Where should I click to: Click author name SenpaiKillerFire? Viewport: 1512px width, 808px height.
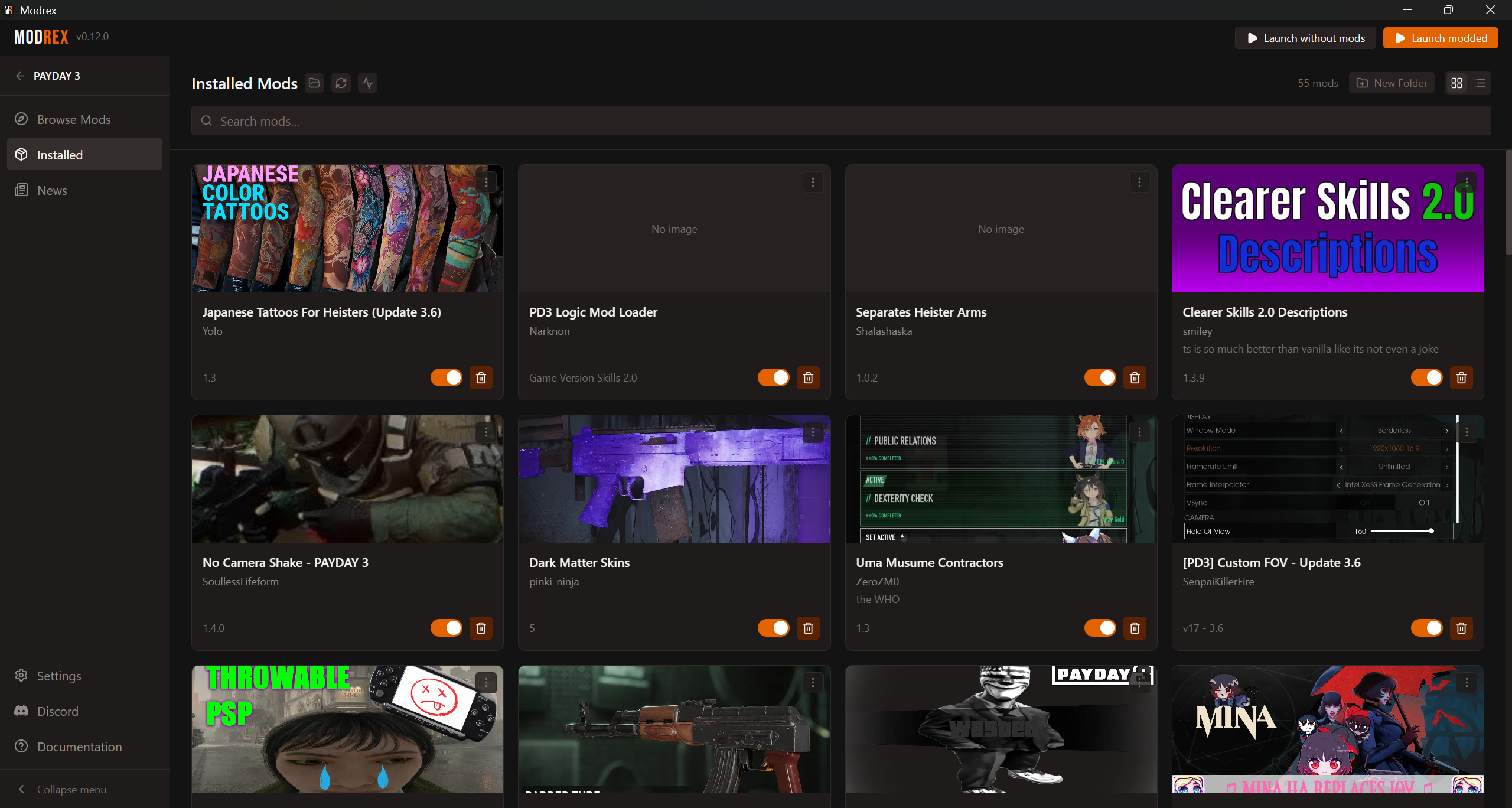click(1218, 581)
